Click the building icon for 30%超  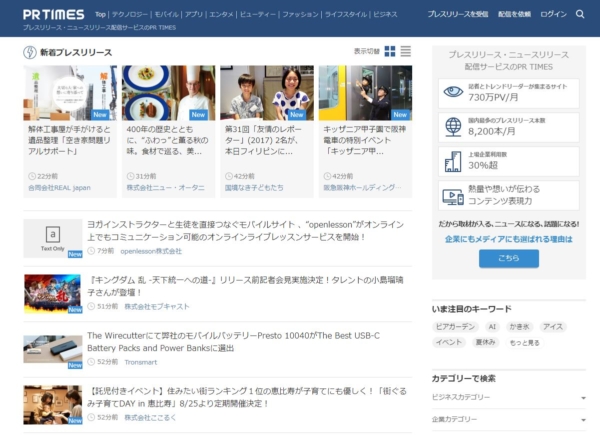pos(452,160)
